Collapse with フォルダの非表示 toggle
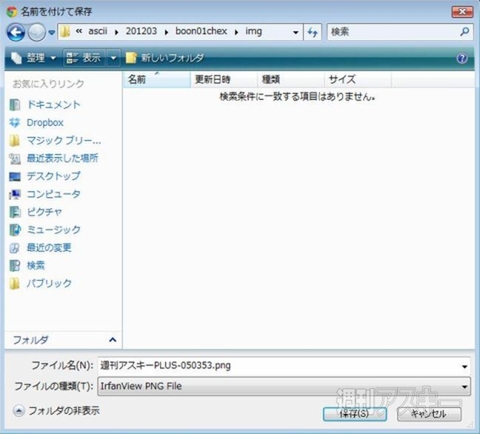 [56, 411]
